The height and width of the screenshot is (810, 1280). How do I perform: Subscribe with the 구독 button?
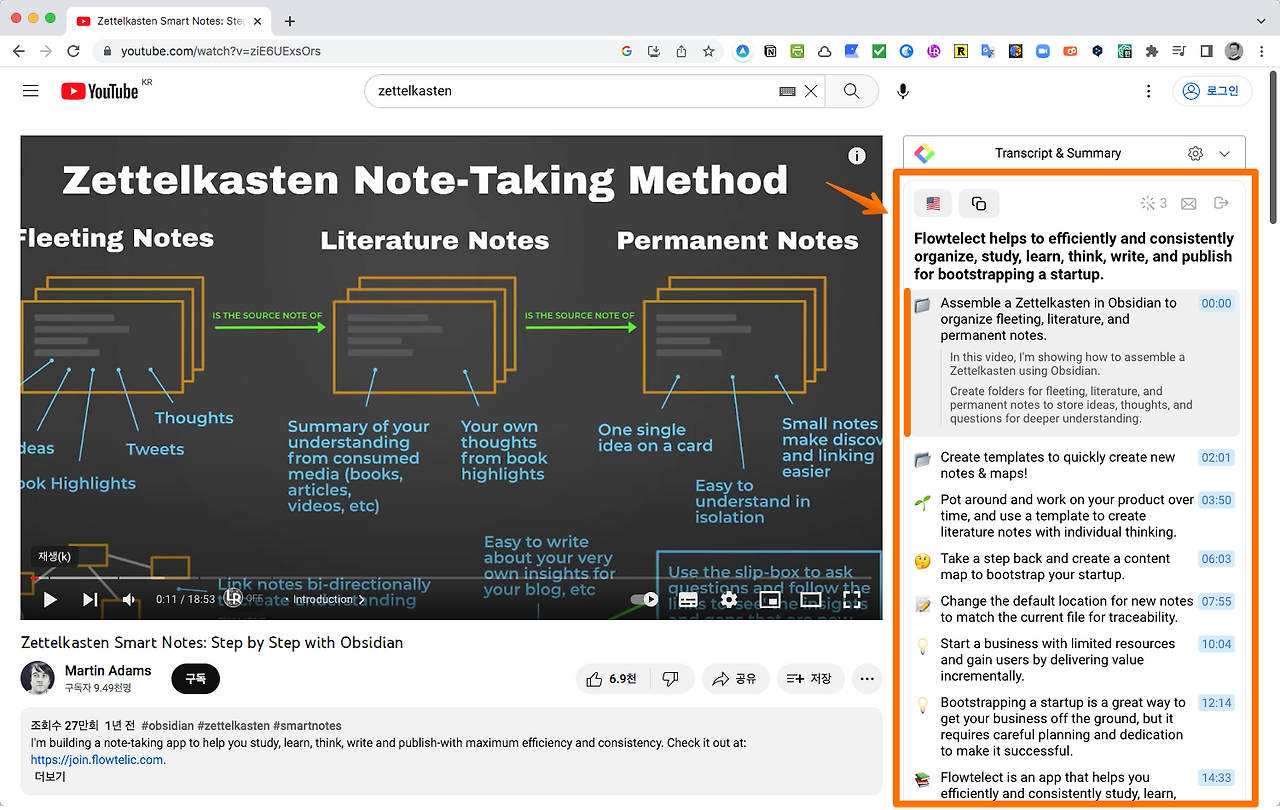pos(195,679)
